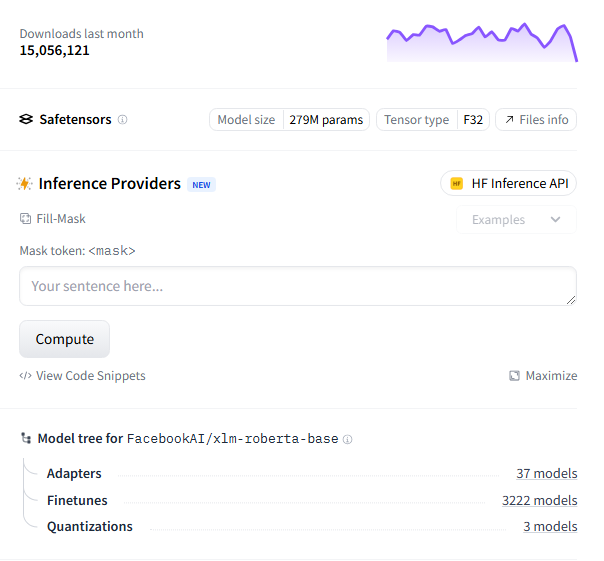This screenshot has height=561, width=604.
Task: Click the 'Downloads last month' label
Action: click(x=81, y=34)
